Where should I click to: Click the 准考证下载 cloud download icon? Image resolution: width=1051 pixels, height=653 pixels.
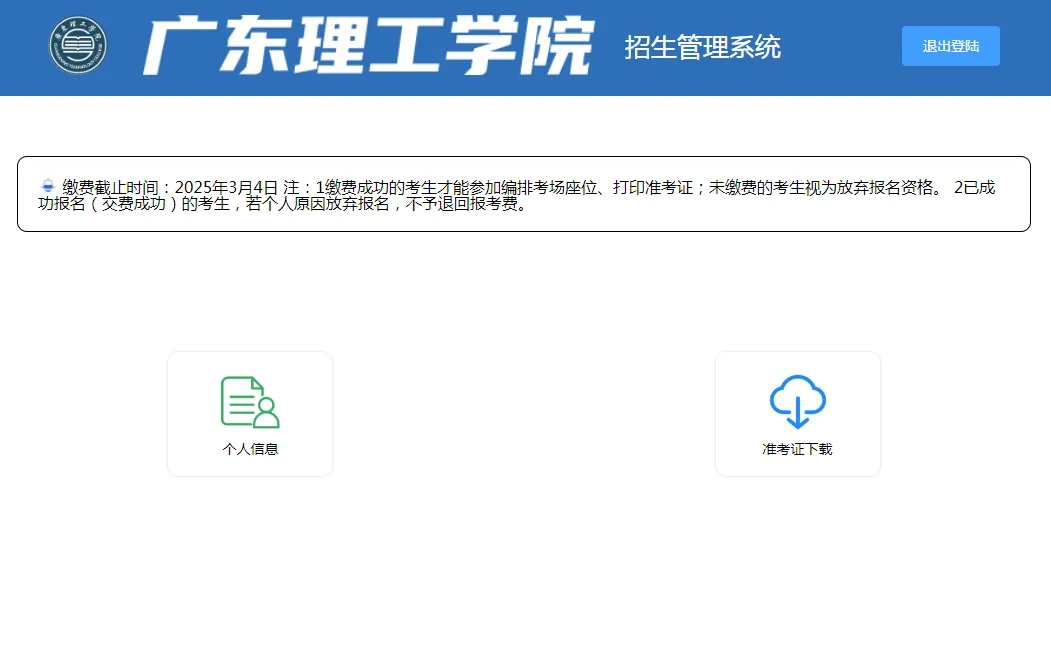pos(798,402)
